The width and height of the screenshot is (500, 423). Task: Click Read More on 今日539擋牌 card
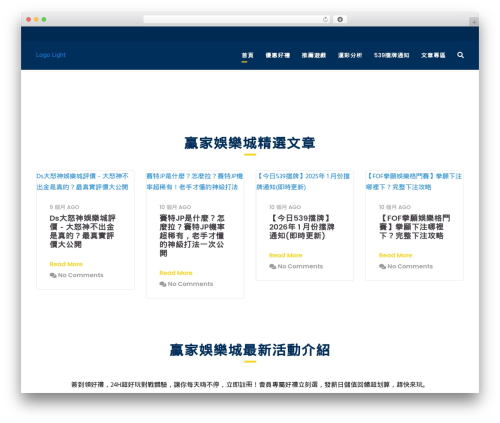(x=286, y=255)
